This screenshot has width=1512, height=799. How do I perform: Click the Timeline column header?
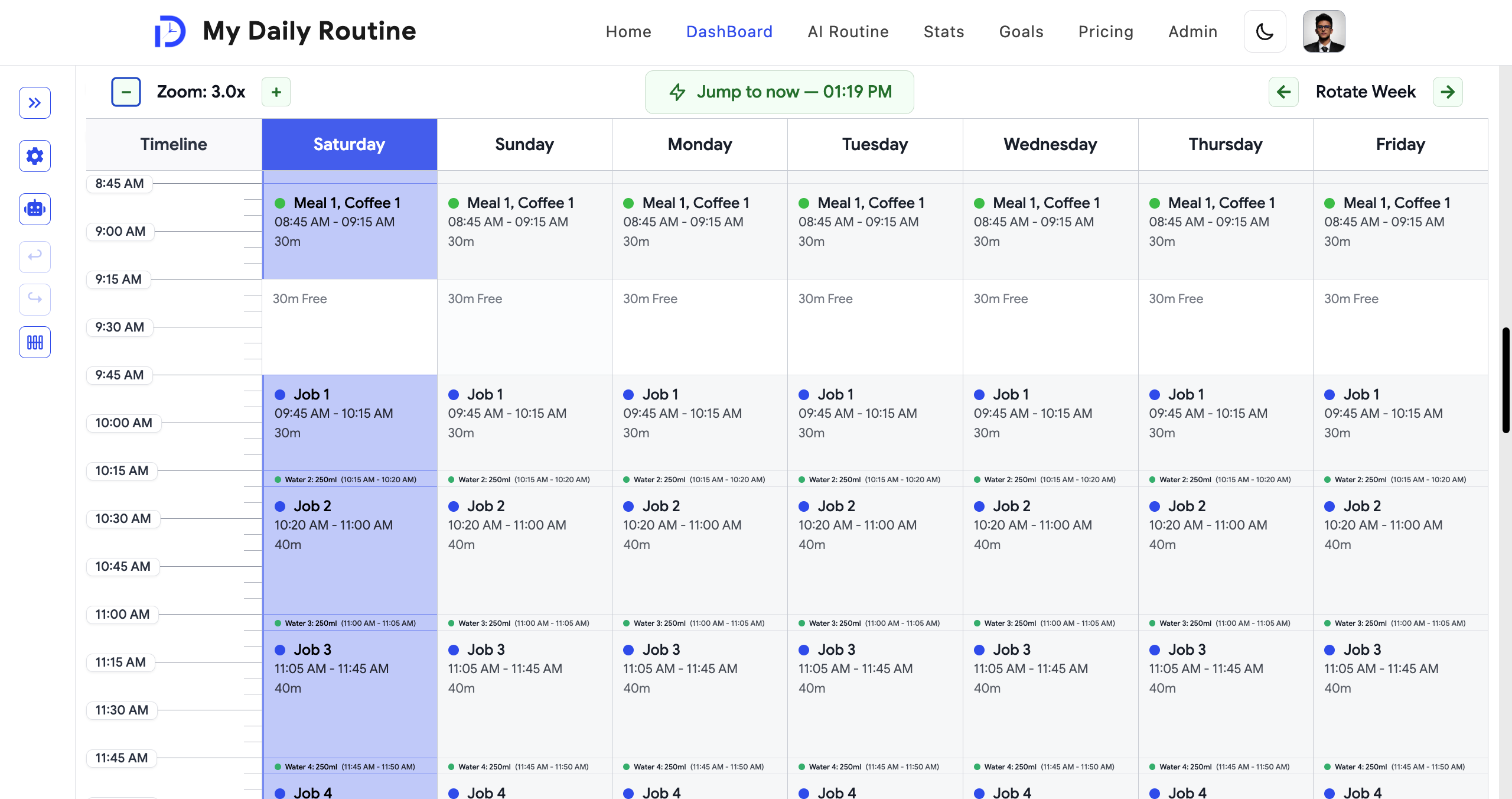click(174, 144)
